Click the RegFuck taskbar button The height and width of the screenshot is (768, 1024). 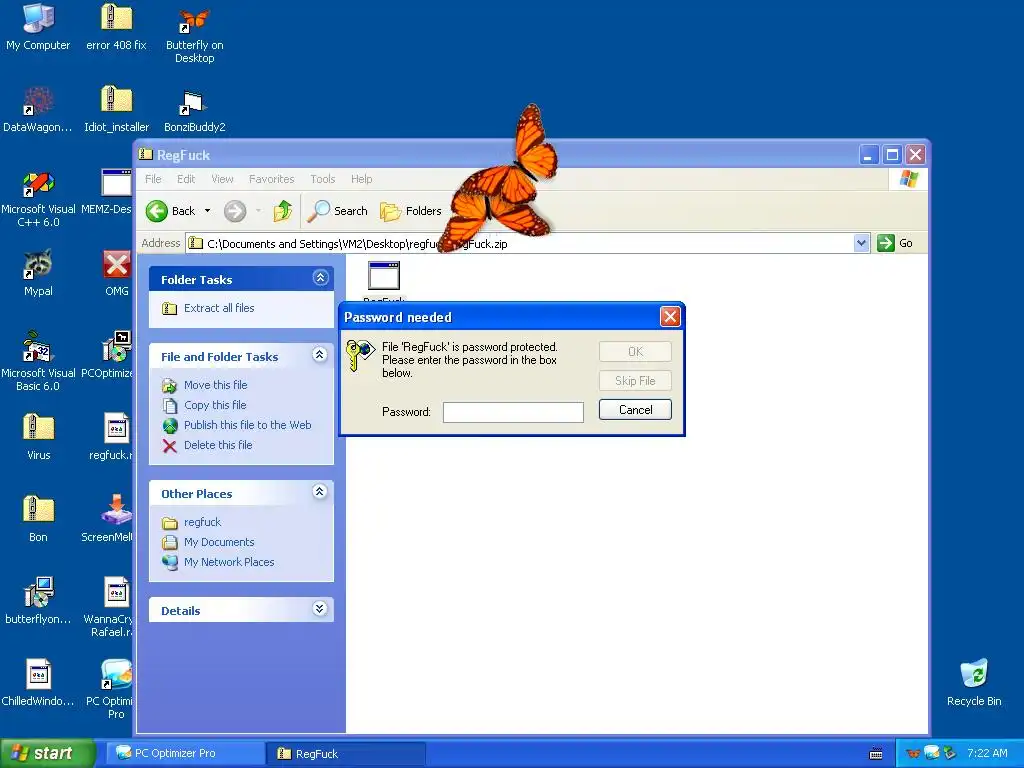(x=346, y=754)
